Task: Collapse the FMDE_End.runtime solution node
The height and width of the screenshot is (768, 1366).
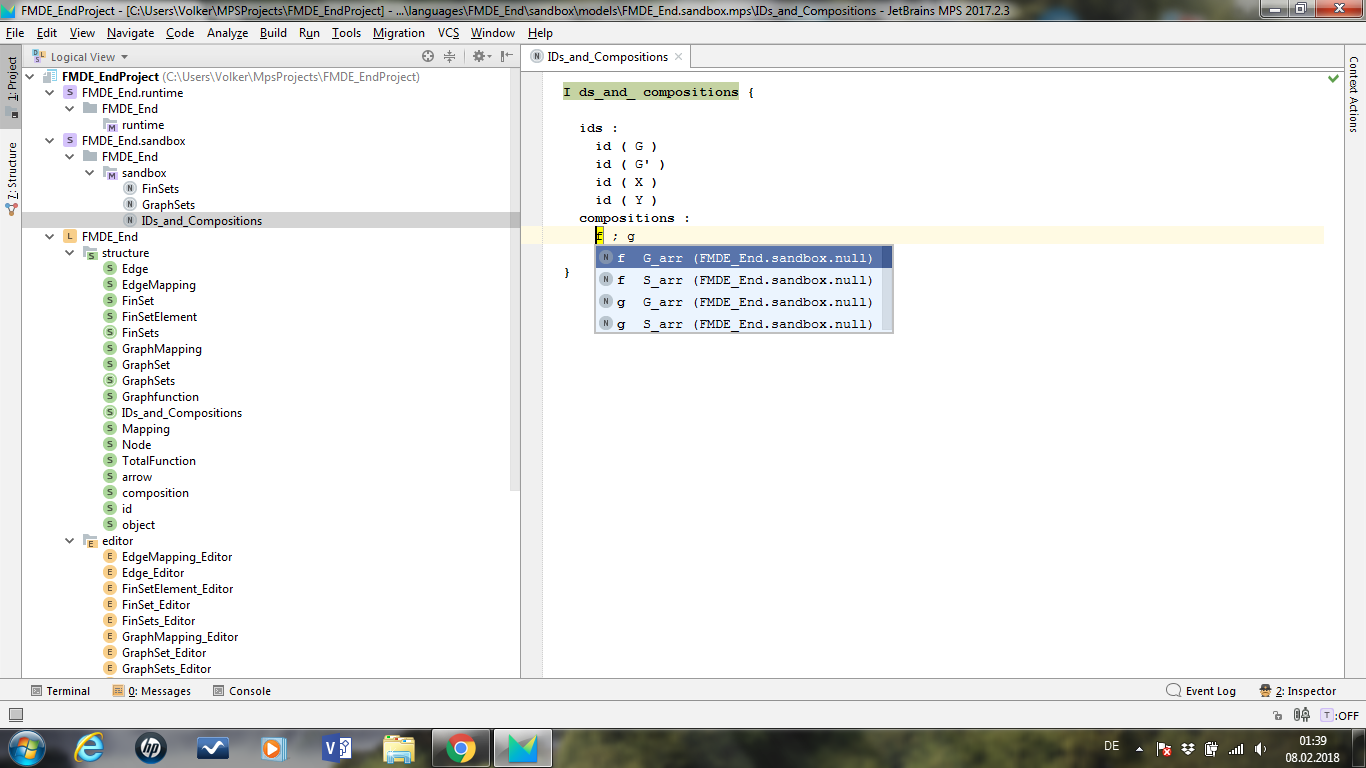Action: click(51, 93)
